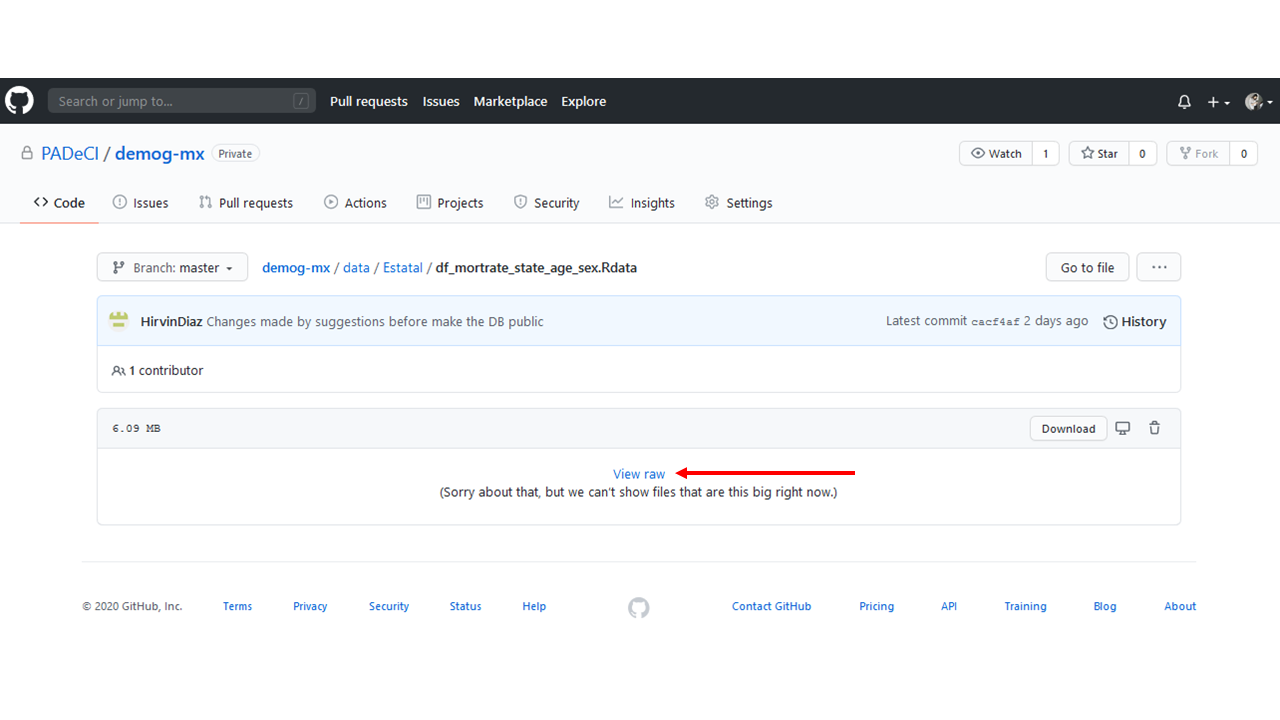Switch to the Actions tab
The height and width of the screenshot is (720, 1280).
click(355, 202)
